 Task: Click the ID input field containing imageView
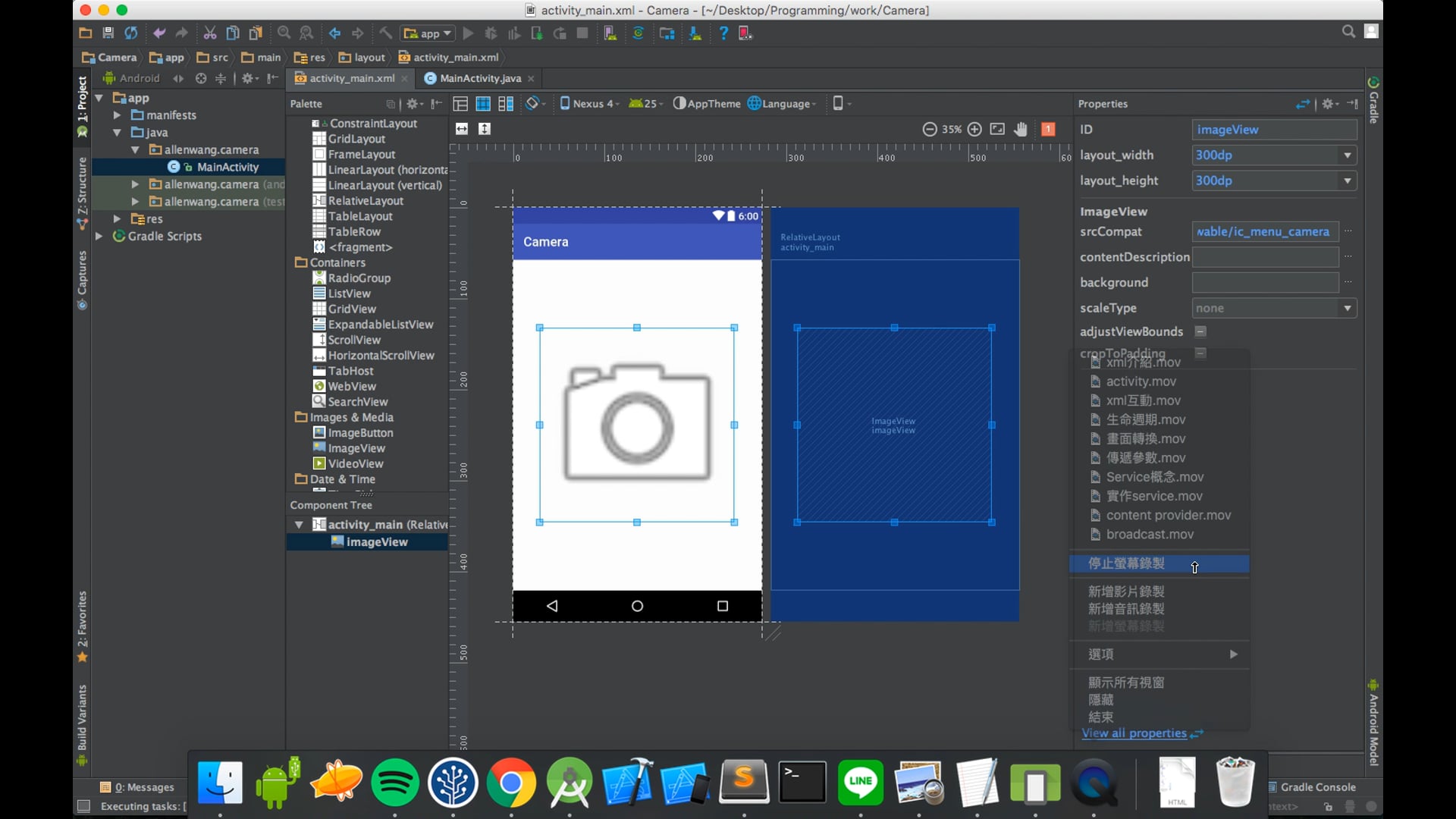click(x=1273, y=130)
